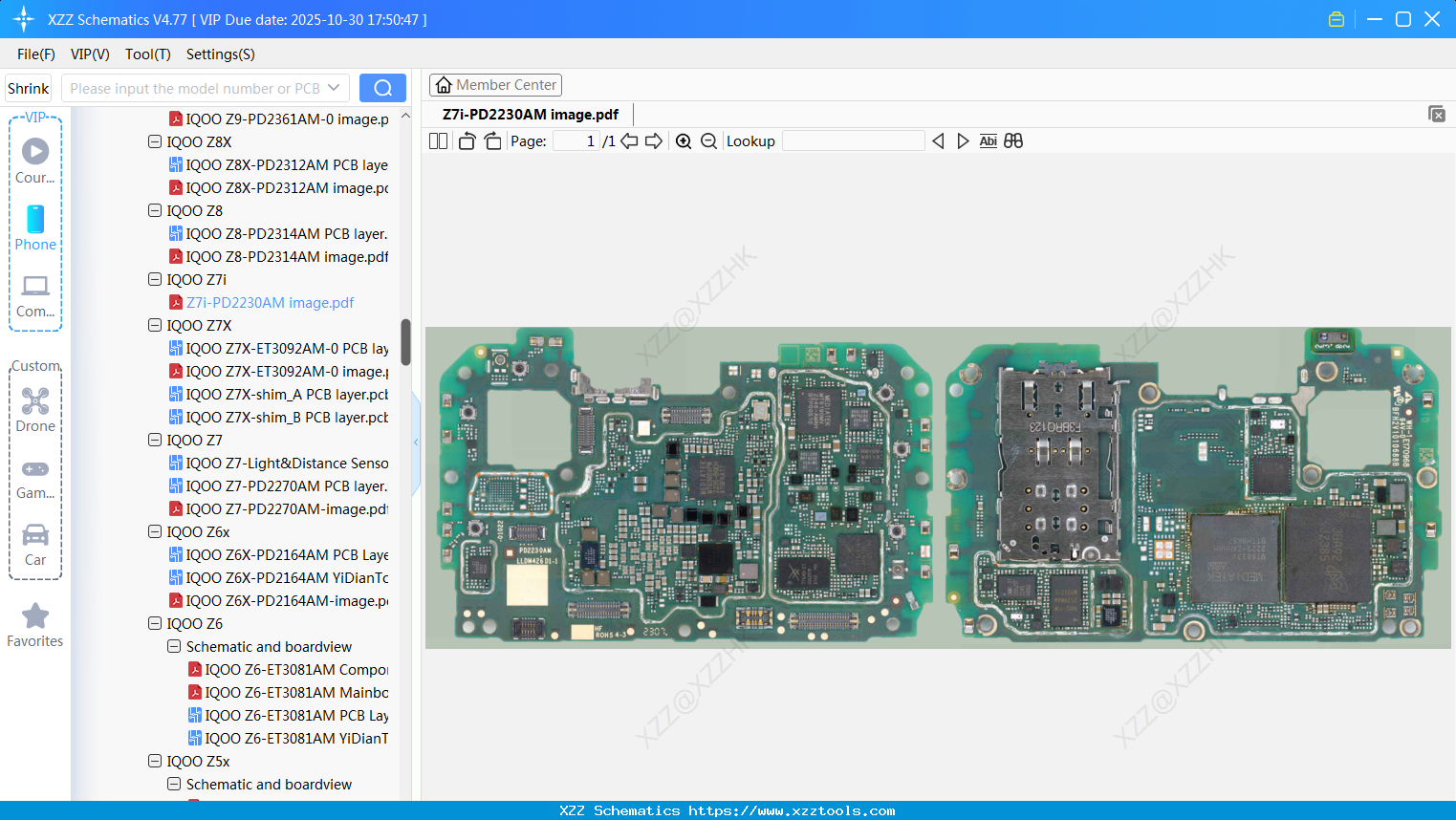Click the binoculars search icon
This screenshot has width=1456, height=820.
coord(1013,141)
